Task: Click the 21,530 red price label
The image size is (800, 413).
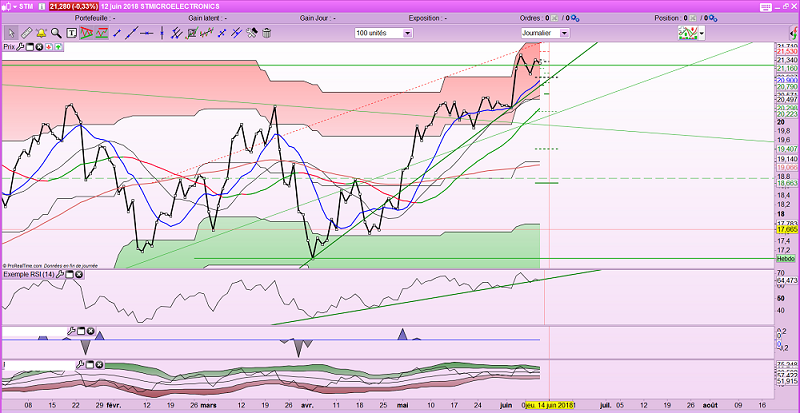Action: click(787, 52)
